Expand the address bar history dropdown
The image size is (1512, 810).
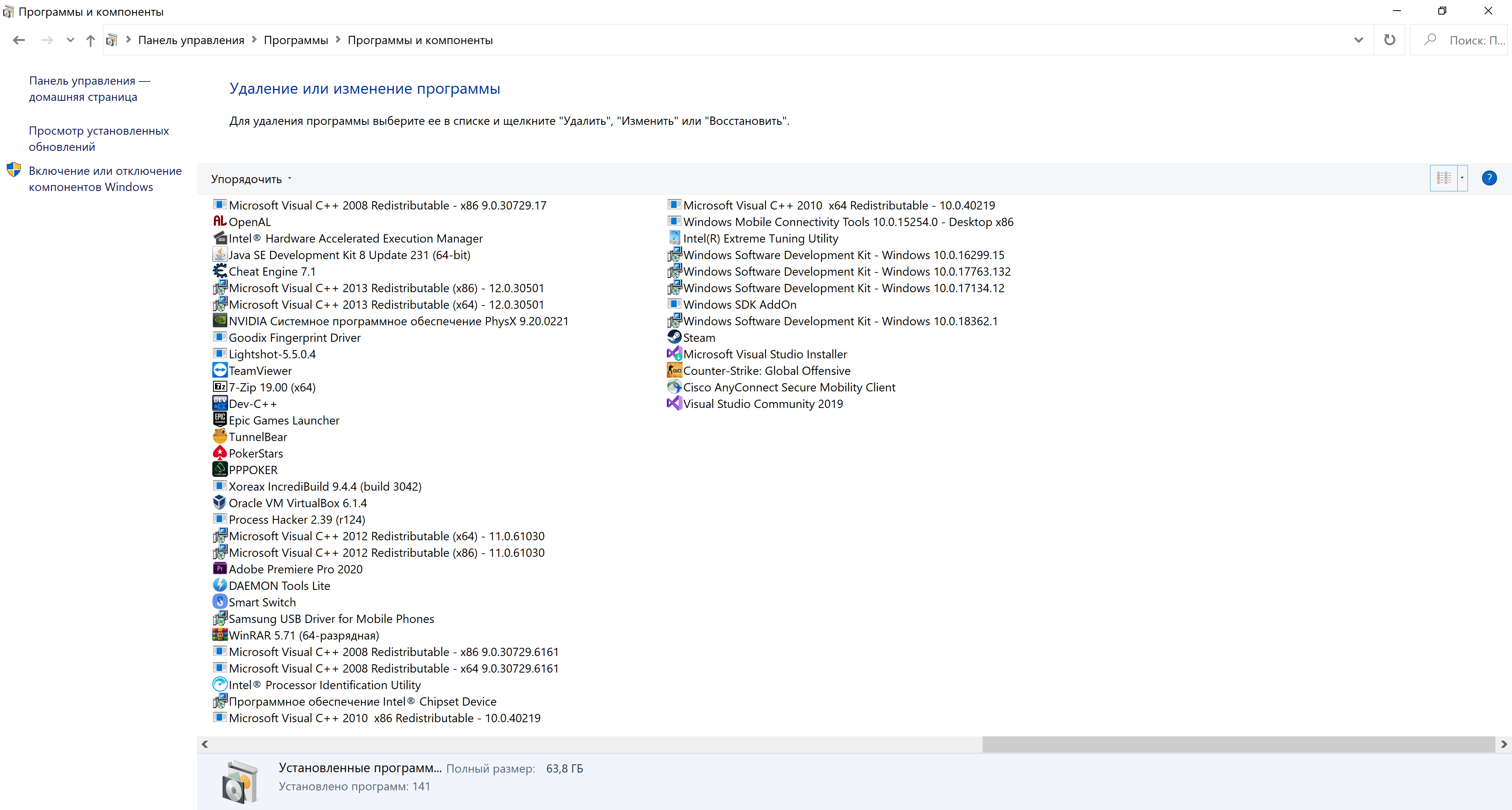[x=1358, y=40]
